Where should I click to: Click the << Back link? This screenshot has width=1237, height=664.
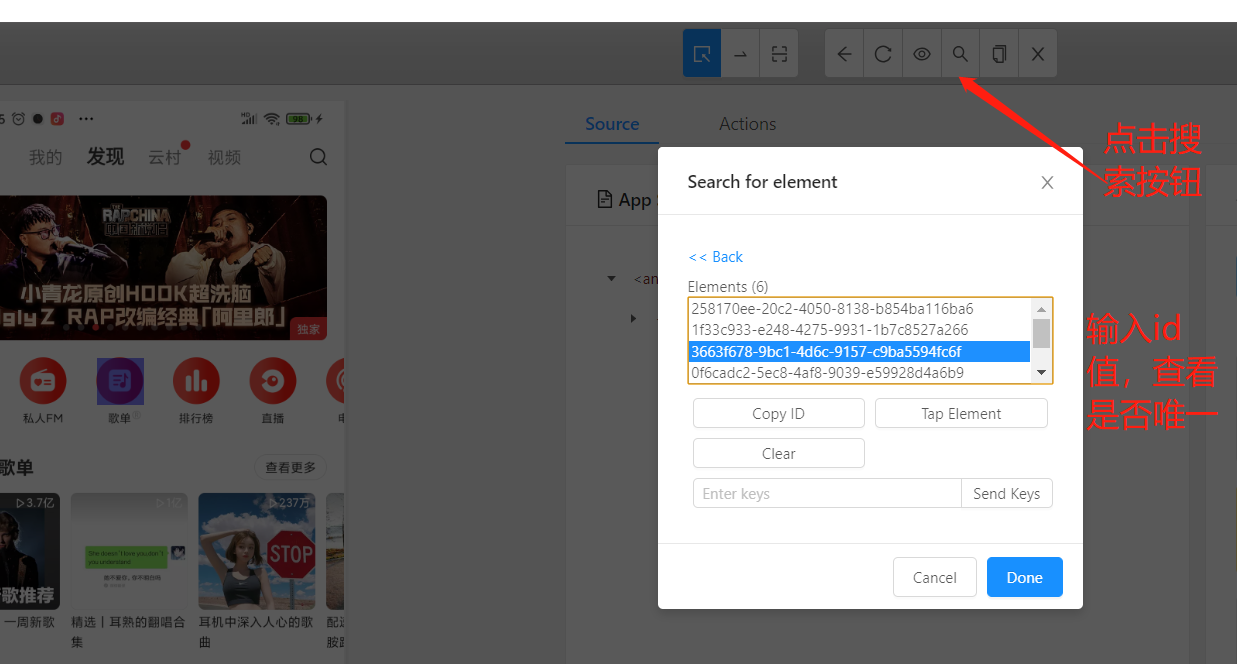point(715,257)
